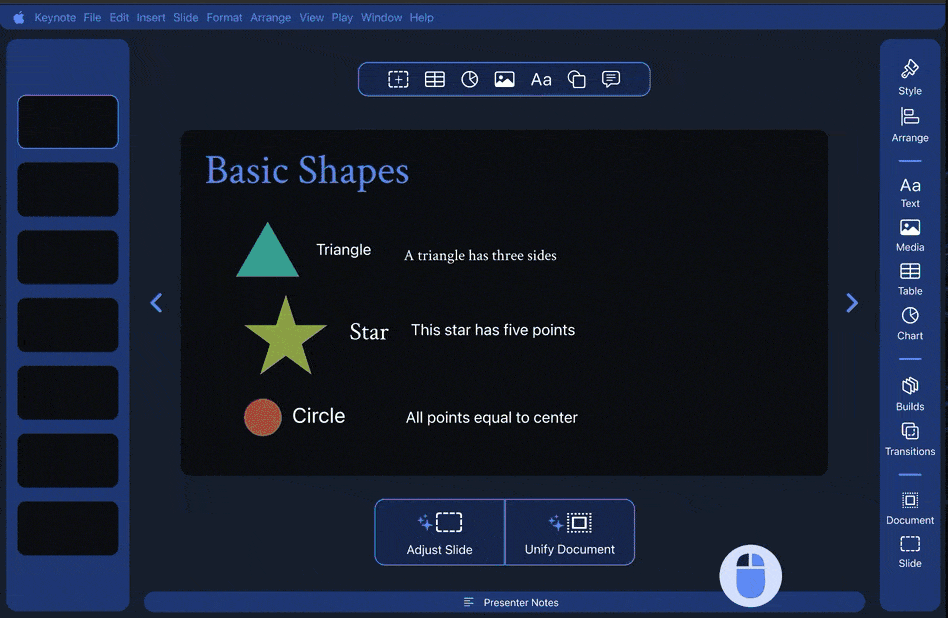
Task: Open the File menu
Action: (92, 18)
